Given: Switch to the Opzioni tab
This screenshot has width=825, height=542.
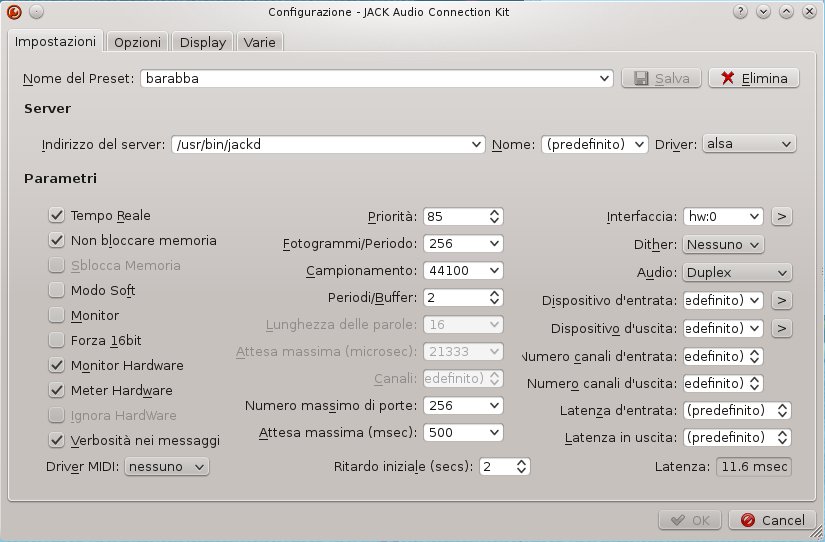Looking at the screenshot, I should coord(137,43).
